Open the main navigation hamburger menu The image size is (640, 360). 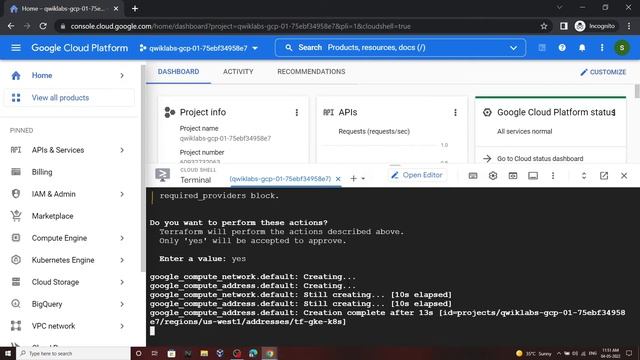click(16, 48)
